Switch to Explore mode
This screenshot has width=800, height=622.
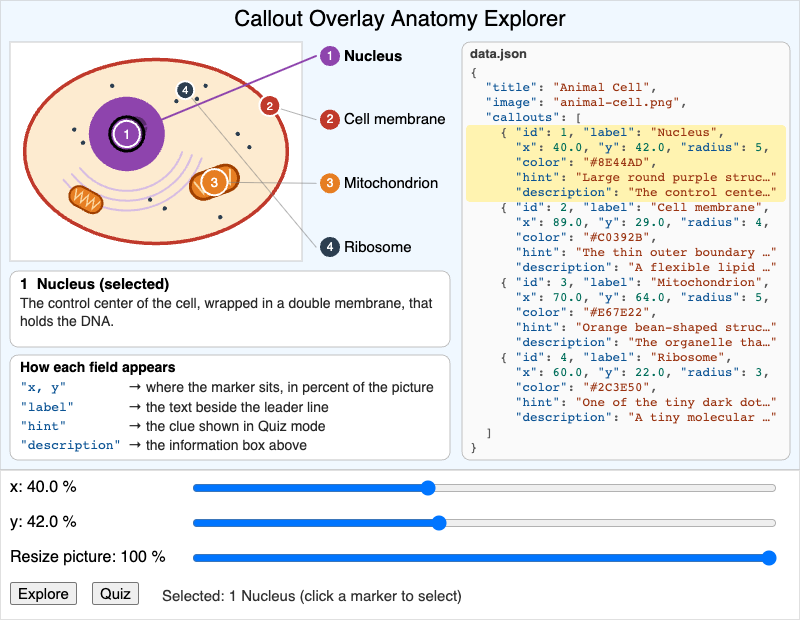tap(43, 594)
